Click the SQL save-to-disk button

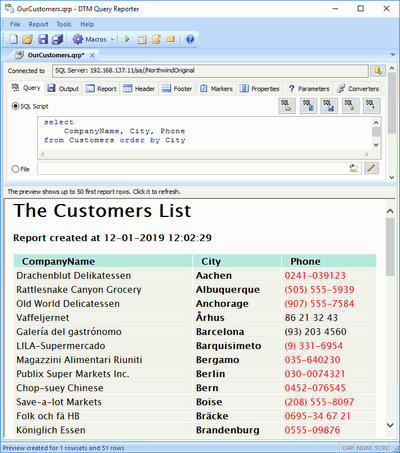329,106
